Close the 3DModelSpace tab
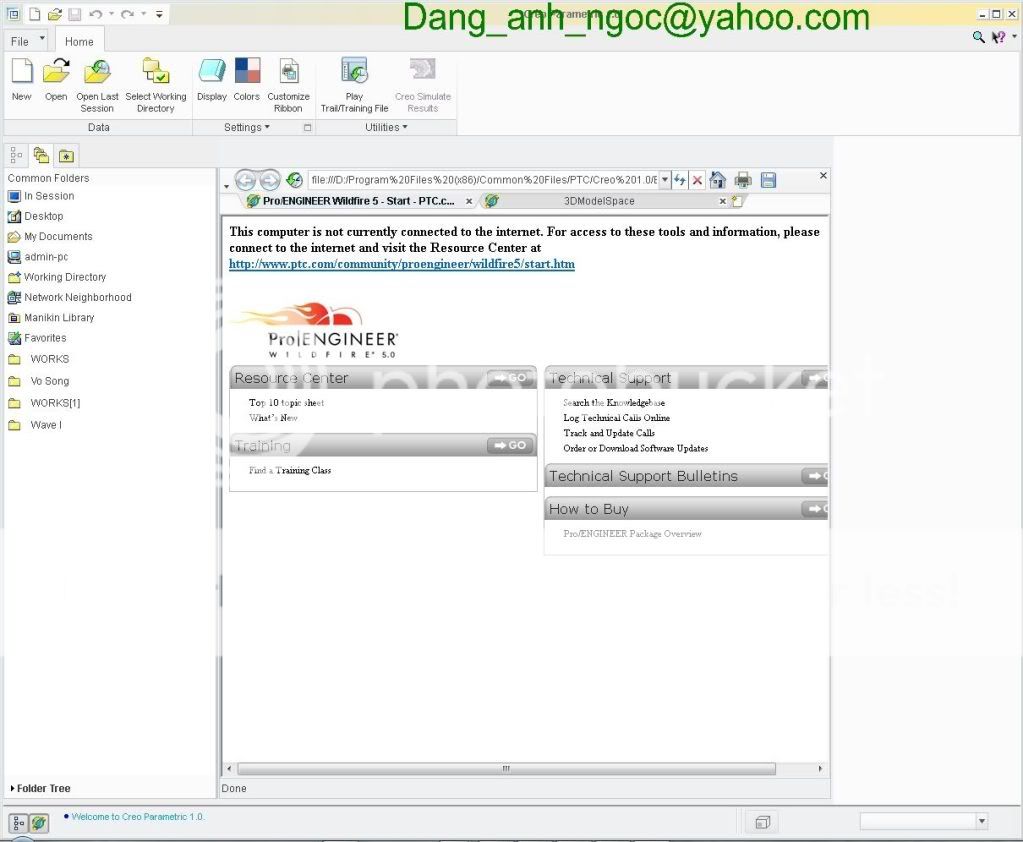This screenshot has height=842, width=1023. tap(723, 202)
